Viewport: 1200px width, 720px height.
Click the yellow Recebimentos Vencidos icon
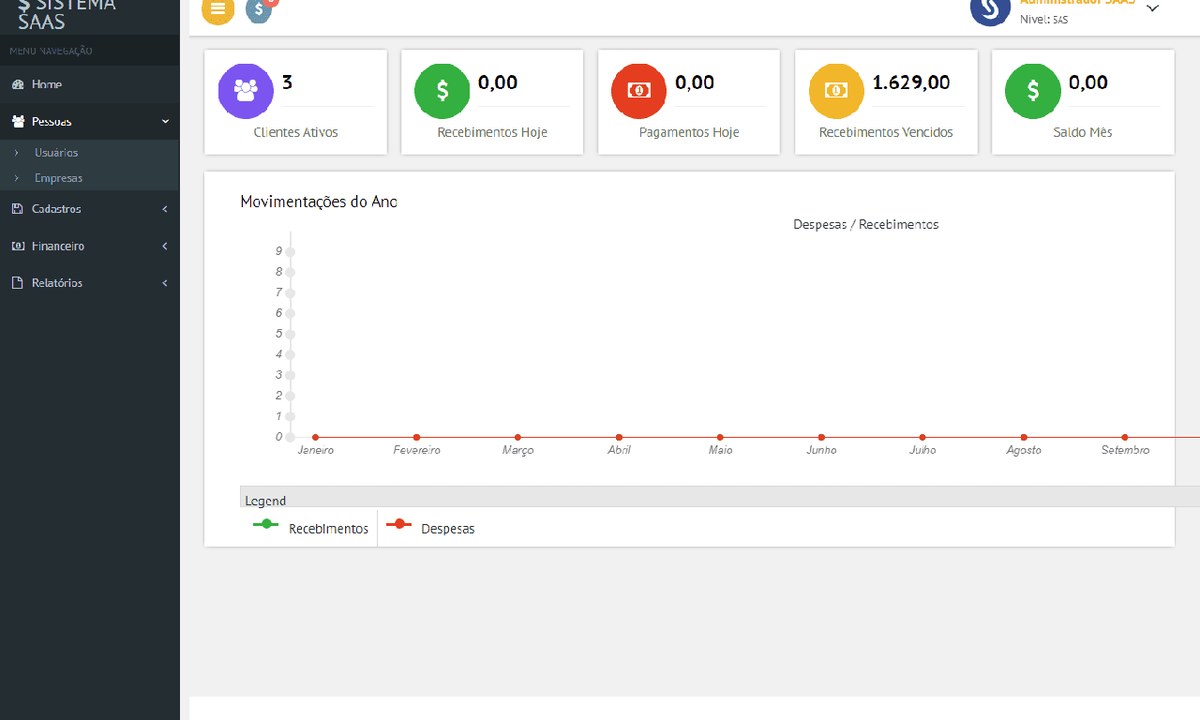point(836,90)
